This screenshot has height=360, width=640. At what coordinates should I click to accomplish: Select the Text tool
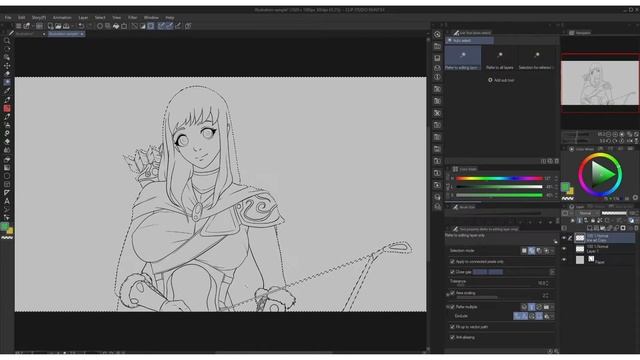point(7,201)
